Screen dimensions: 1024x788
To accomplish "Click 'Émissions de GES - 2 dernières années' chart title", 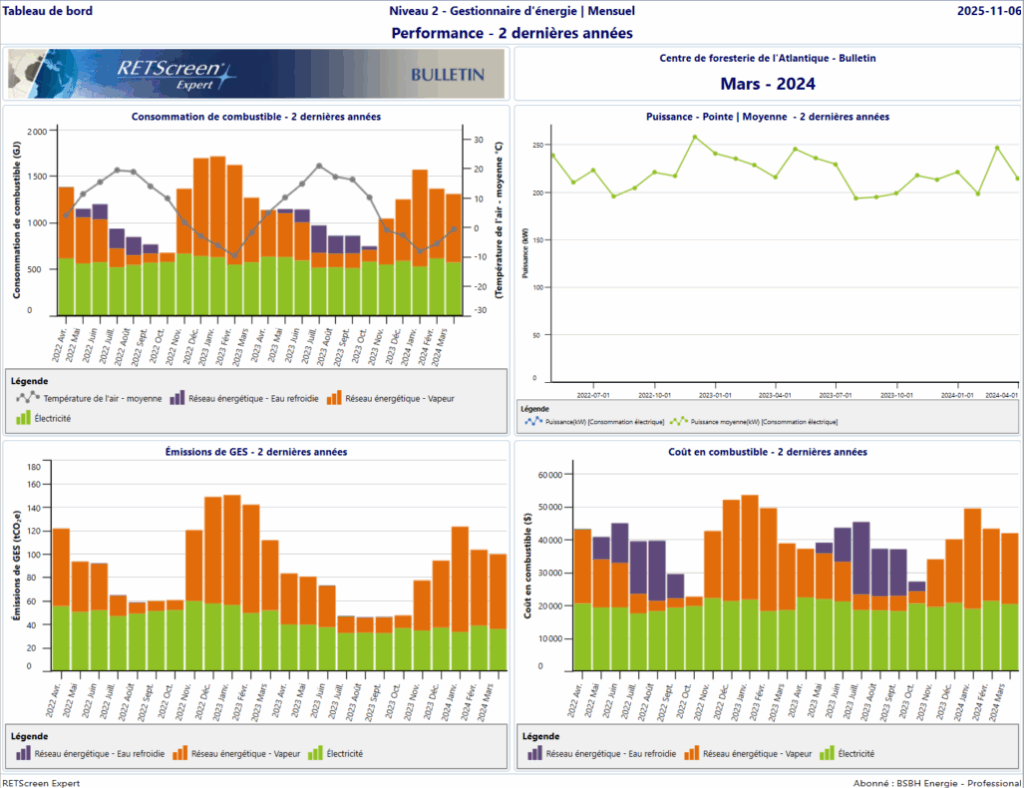I will (x=256, y=452).
